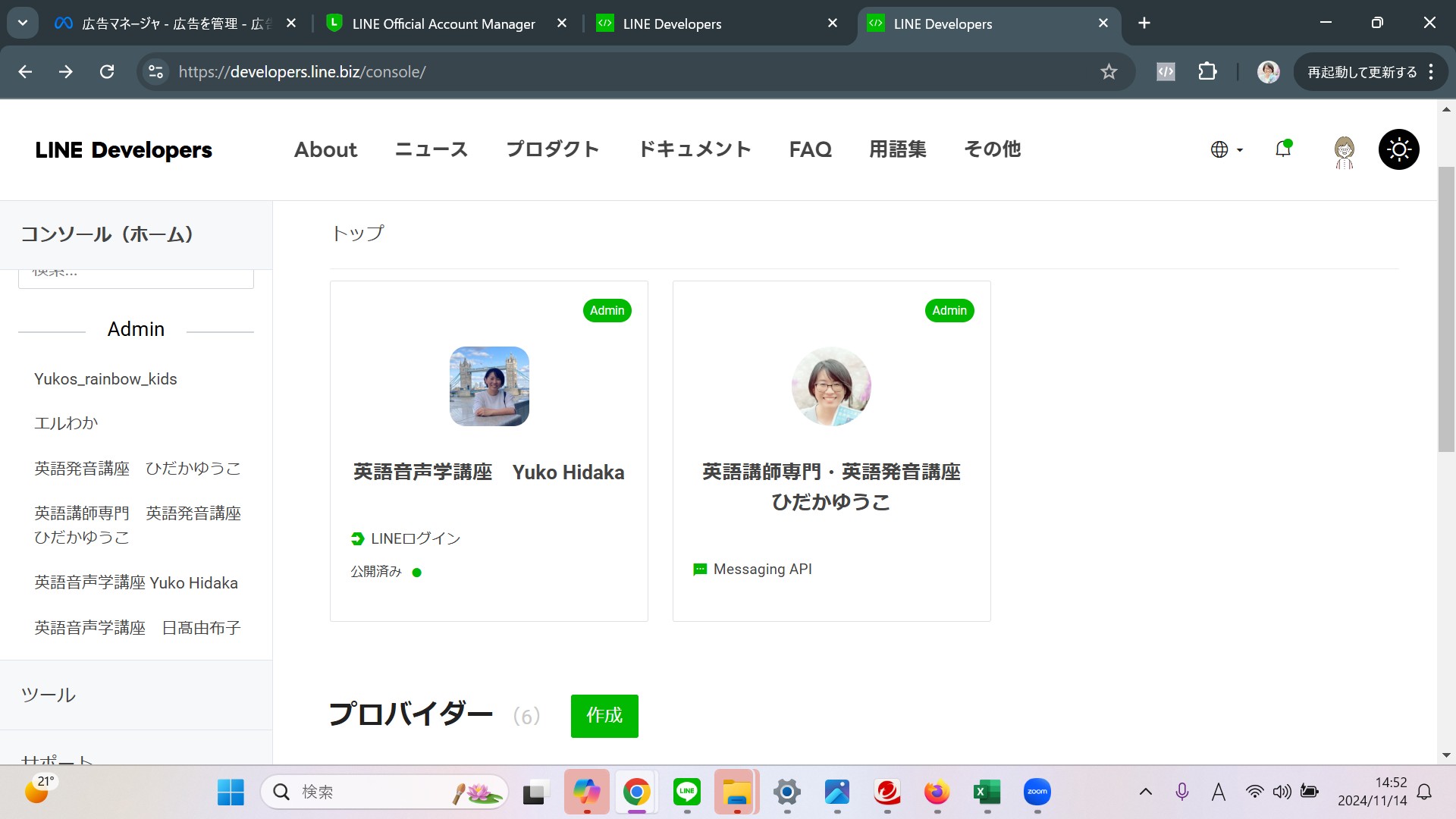This screenshot has height=819, width=1456.
Task: Switch to the 広告マネージャ tab
Action: 176,24
